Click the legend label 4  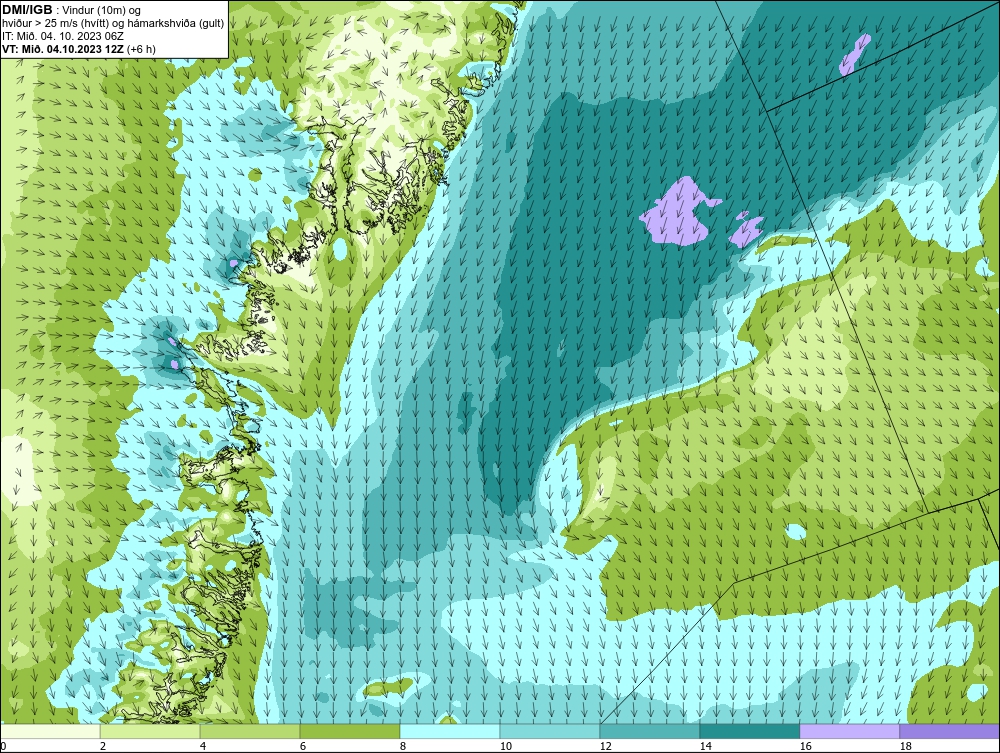coord(203,746)
